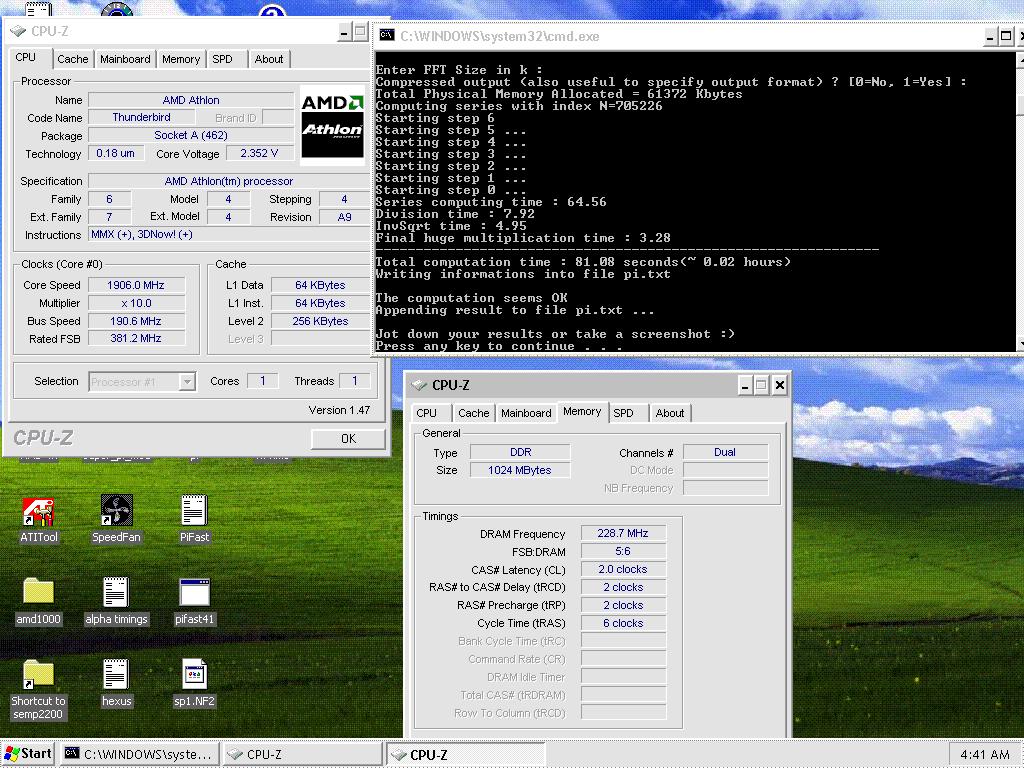Click the Revision value A9
The height and width of the screenshot is (768, 1024).
(344, 217)
